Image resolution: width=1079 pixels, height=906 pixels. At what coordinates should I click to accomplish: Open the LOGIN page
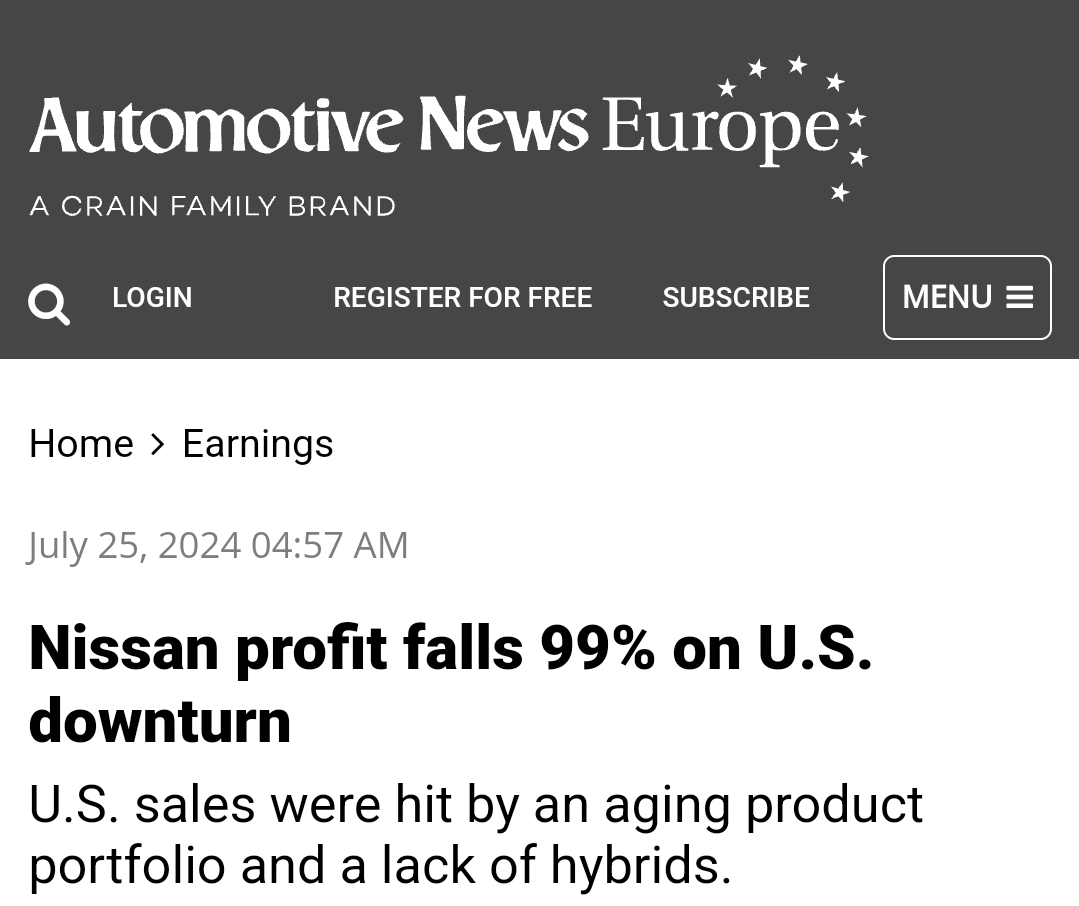152,297
